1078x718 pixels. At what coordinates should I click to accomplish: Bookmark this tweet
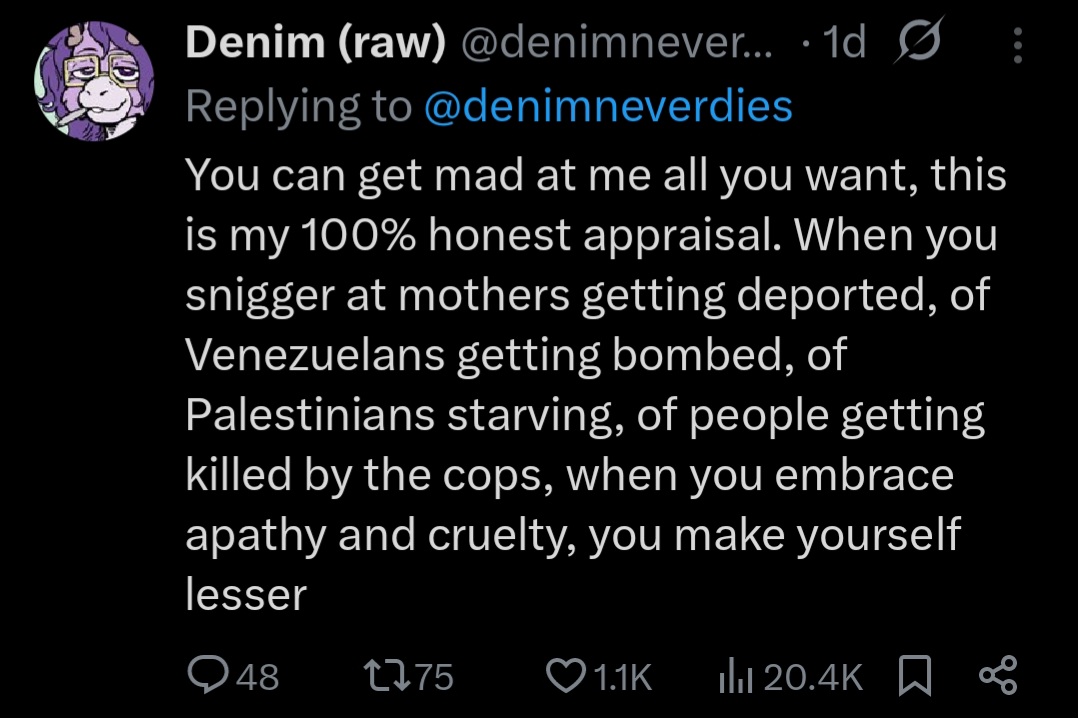pyautogui.click(x=915, y=675)
